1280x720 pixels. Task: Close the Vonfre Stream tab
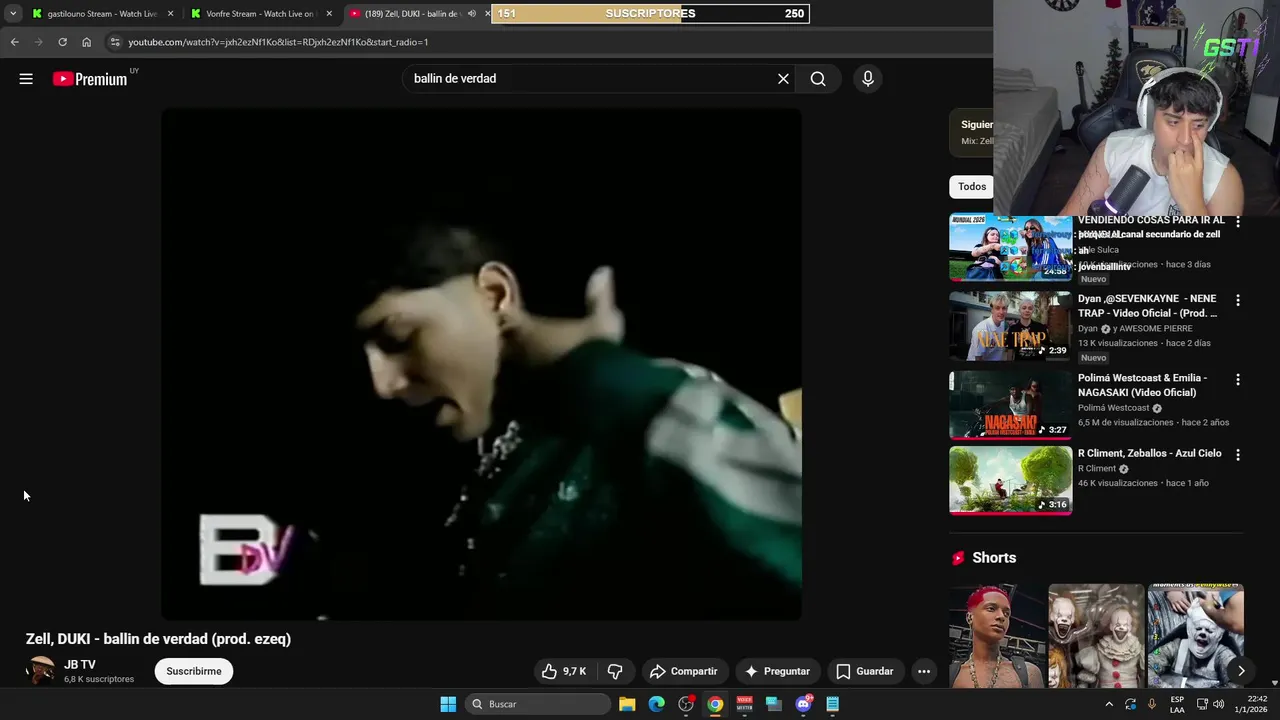pos(329,14)
